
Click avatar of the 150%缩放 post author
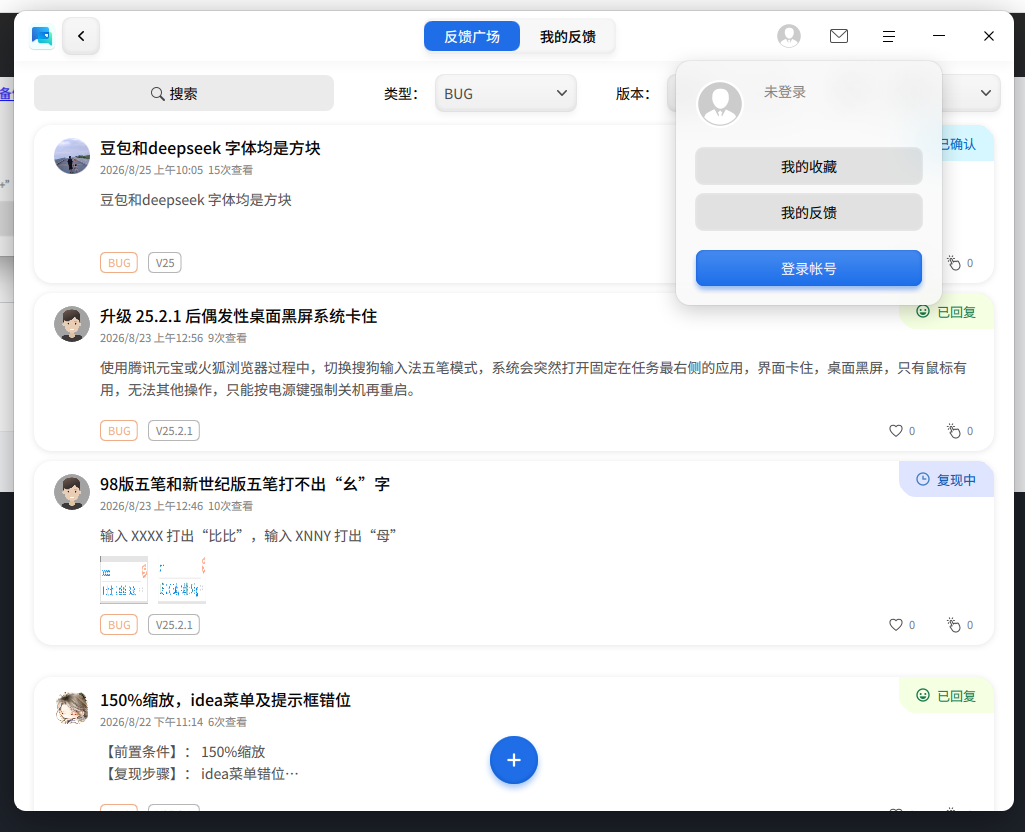click(72, 708)
